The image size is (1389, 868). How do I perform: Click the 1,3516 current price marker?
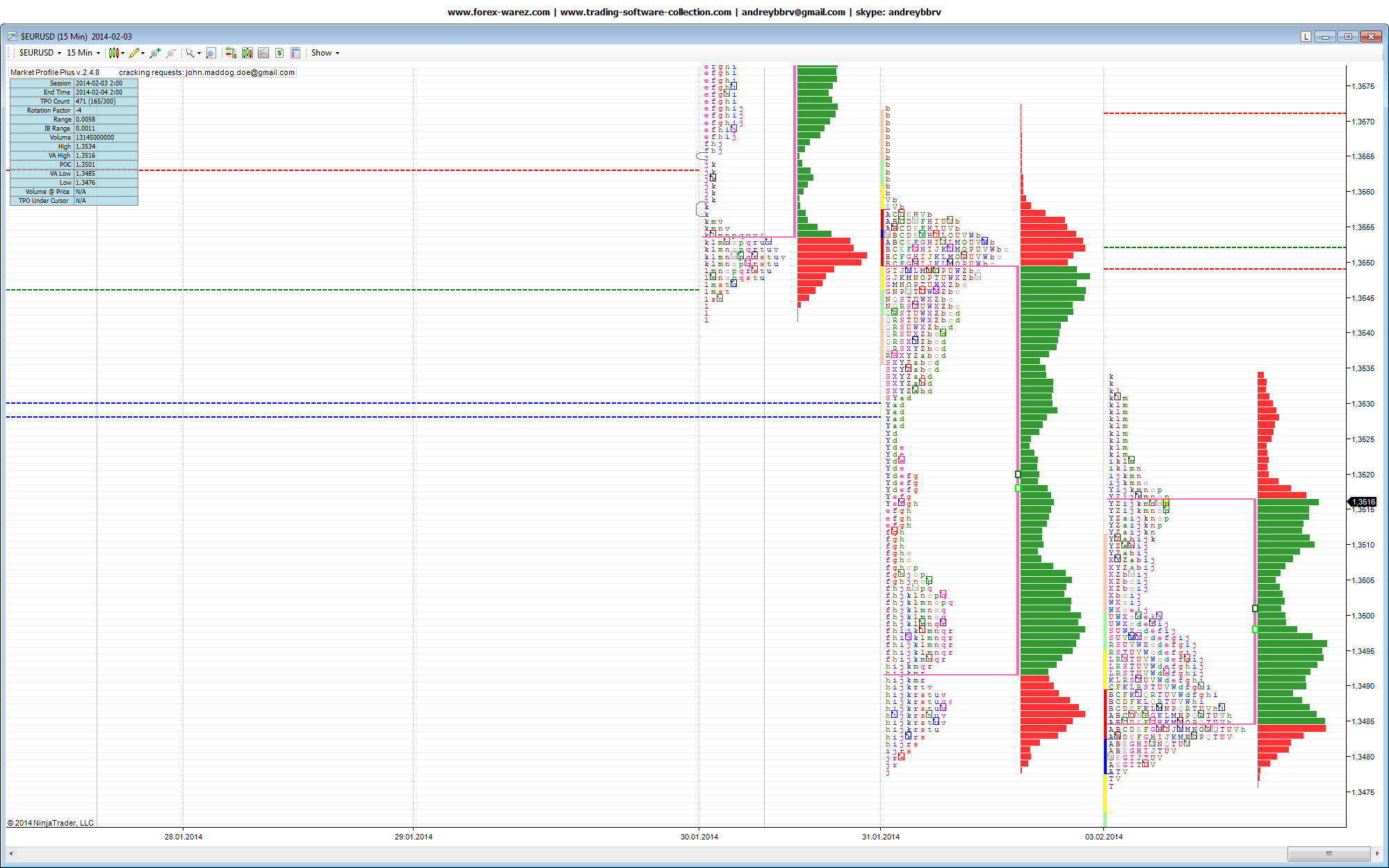pos(1363,502)
